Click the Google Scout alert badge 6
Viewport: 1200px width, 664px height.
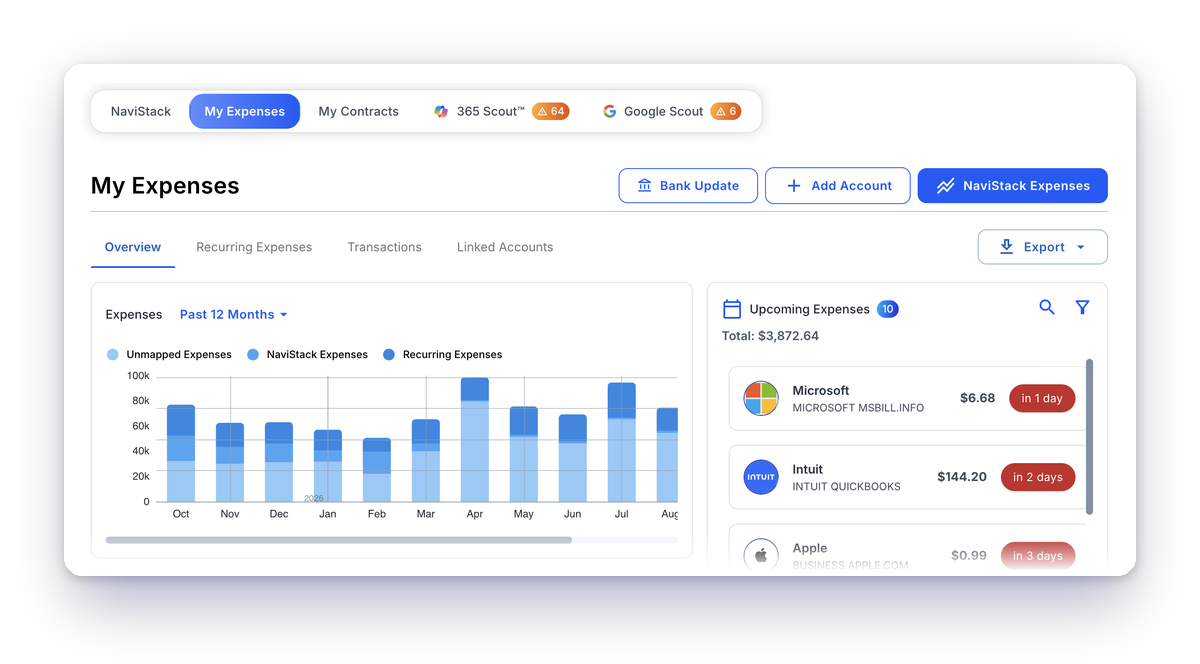point(726,111)
